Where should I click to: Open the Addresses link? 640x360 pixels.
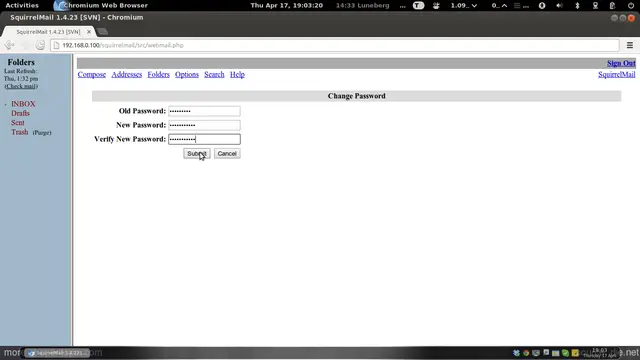click(x=127, y=74)
